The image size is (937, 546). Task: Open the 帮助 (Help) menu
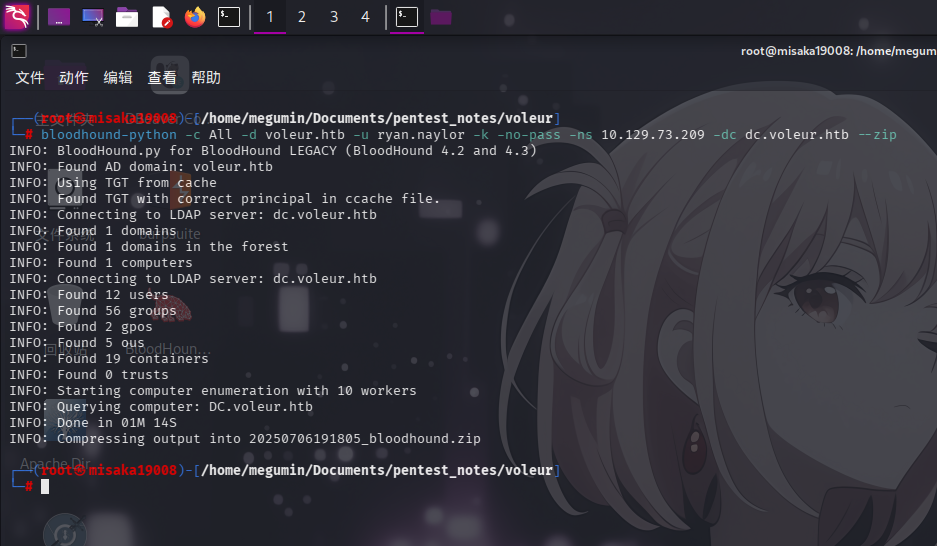click(x=206, y=78)
